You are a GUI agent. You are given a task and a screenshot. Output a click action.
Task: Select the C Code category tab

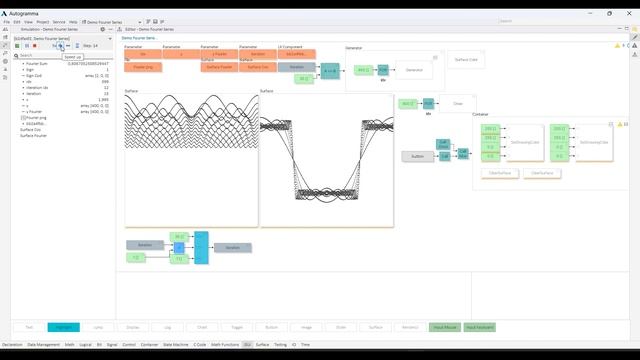[200, 345]
